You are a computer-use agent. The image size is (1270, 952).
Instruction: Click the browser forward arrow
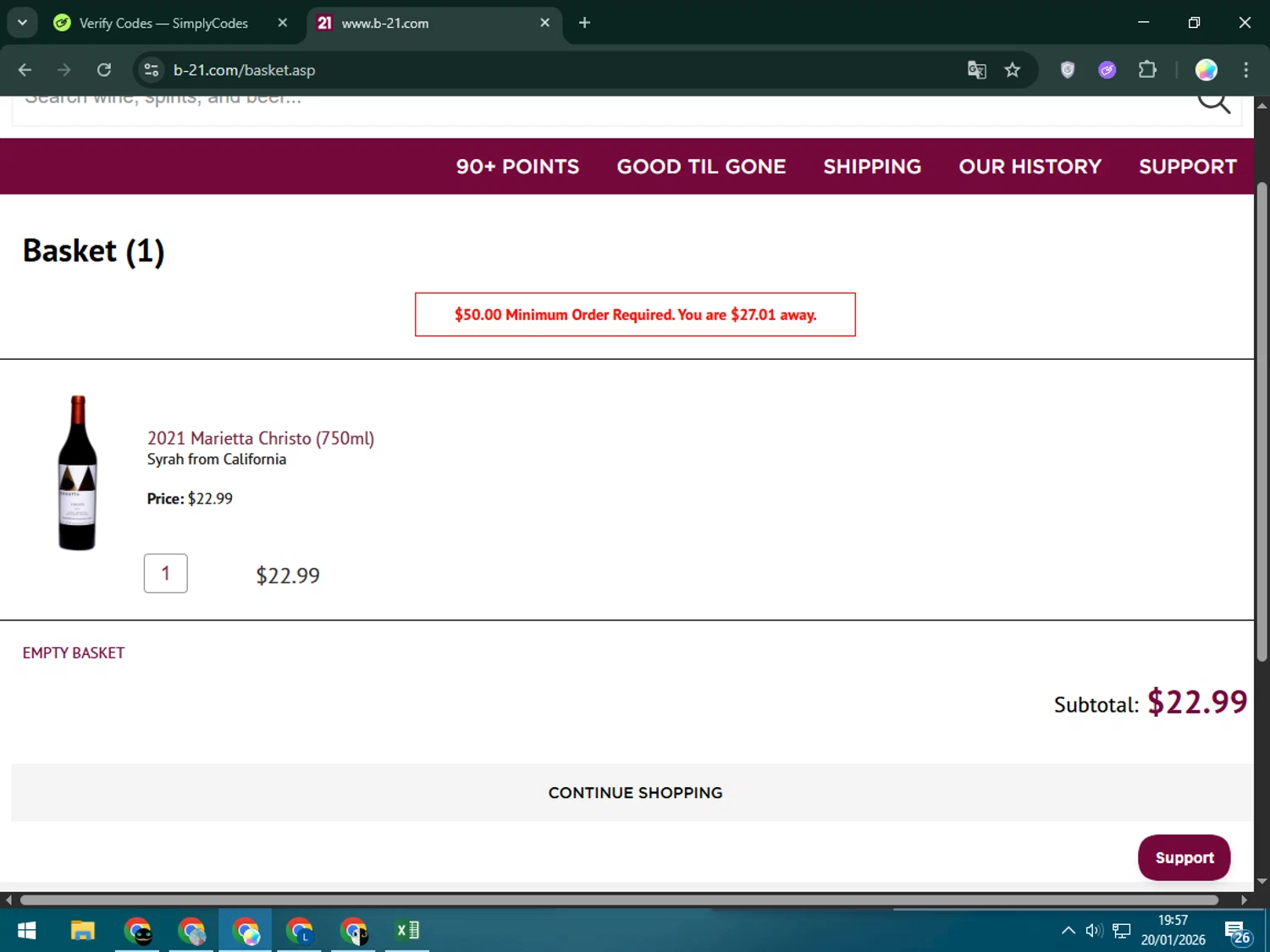coord(64,70)
